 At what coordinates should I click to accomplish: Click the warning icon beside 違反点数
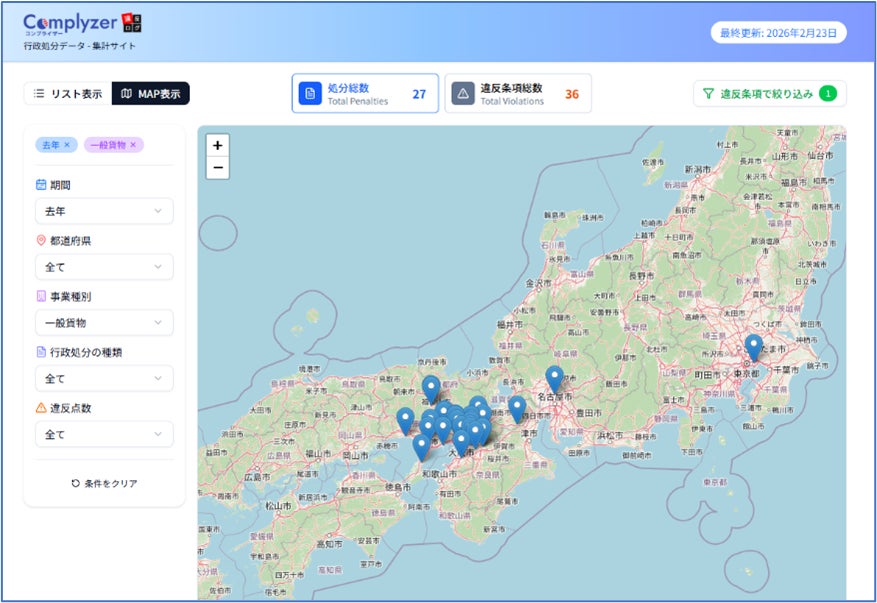click(41, 408)
